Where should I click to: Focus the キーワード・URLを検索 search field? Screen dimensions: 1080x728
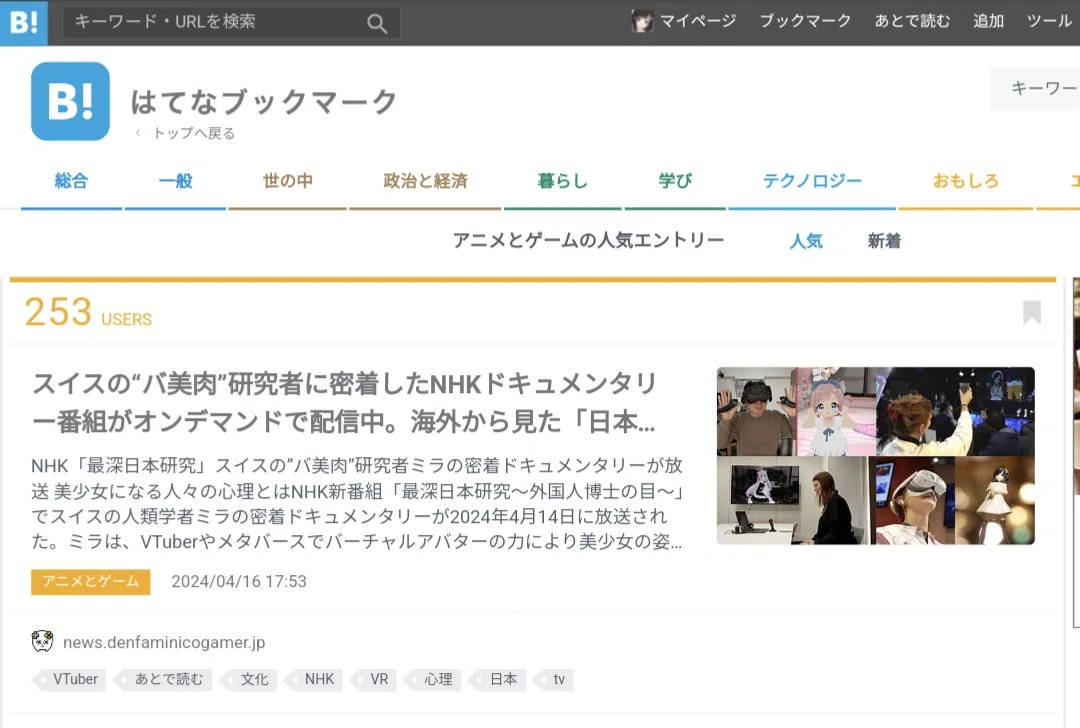tap(231, 22)
